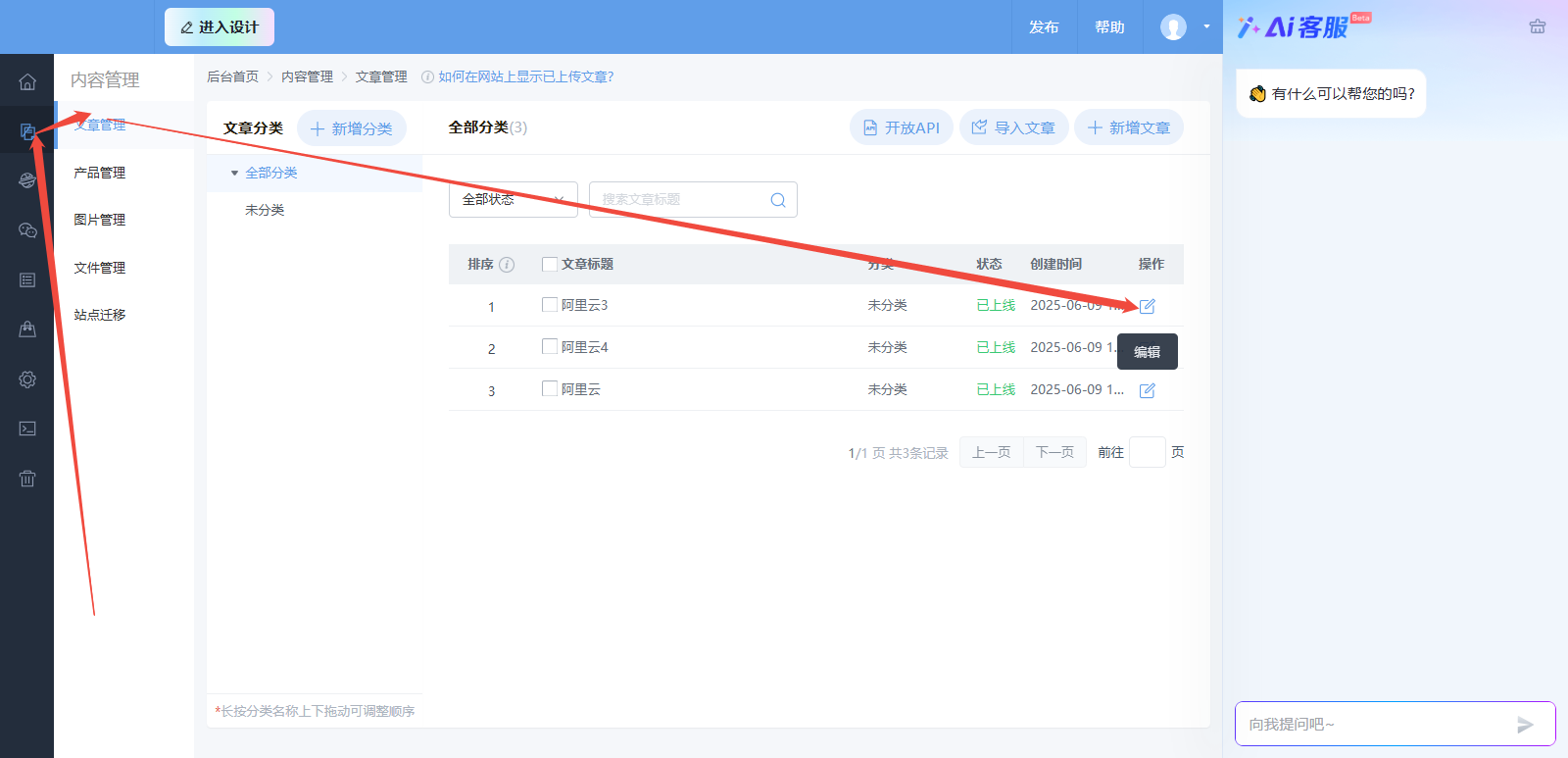Open the home icon in left sidebar

click(27, 81)
